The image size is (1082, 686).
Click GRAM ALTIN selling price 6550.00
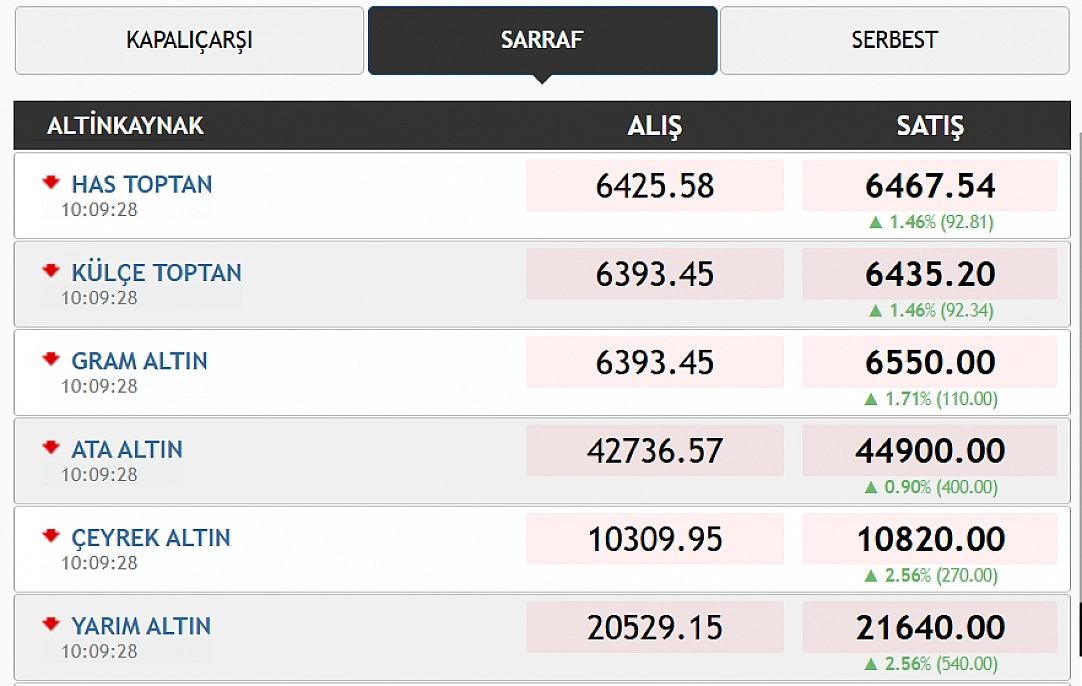click(x=930, y=362)
